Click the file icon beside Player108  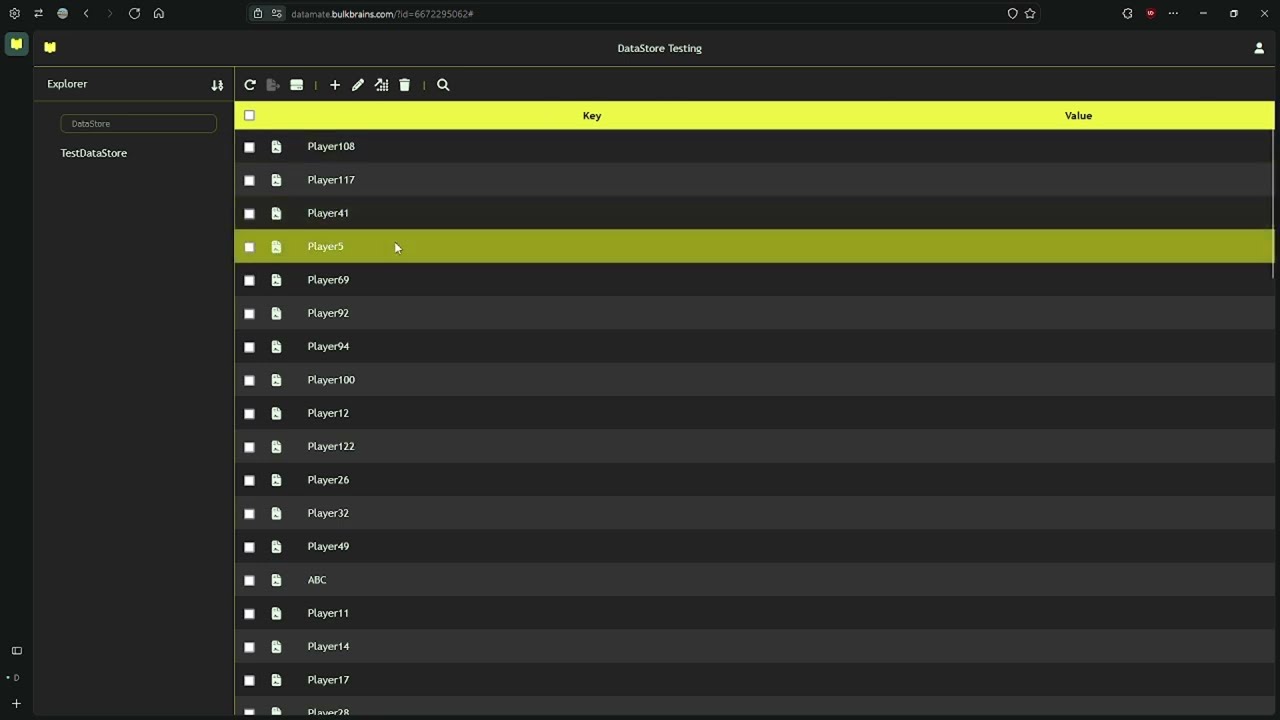click(276, 147)
